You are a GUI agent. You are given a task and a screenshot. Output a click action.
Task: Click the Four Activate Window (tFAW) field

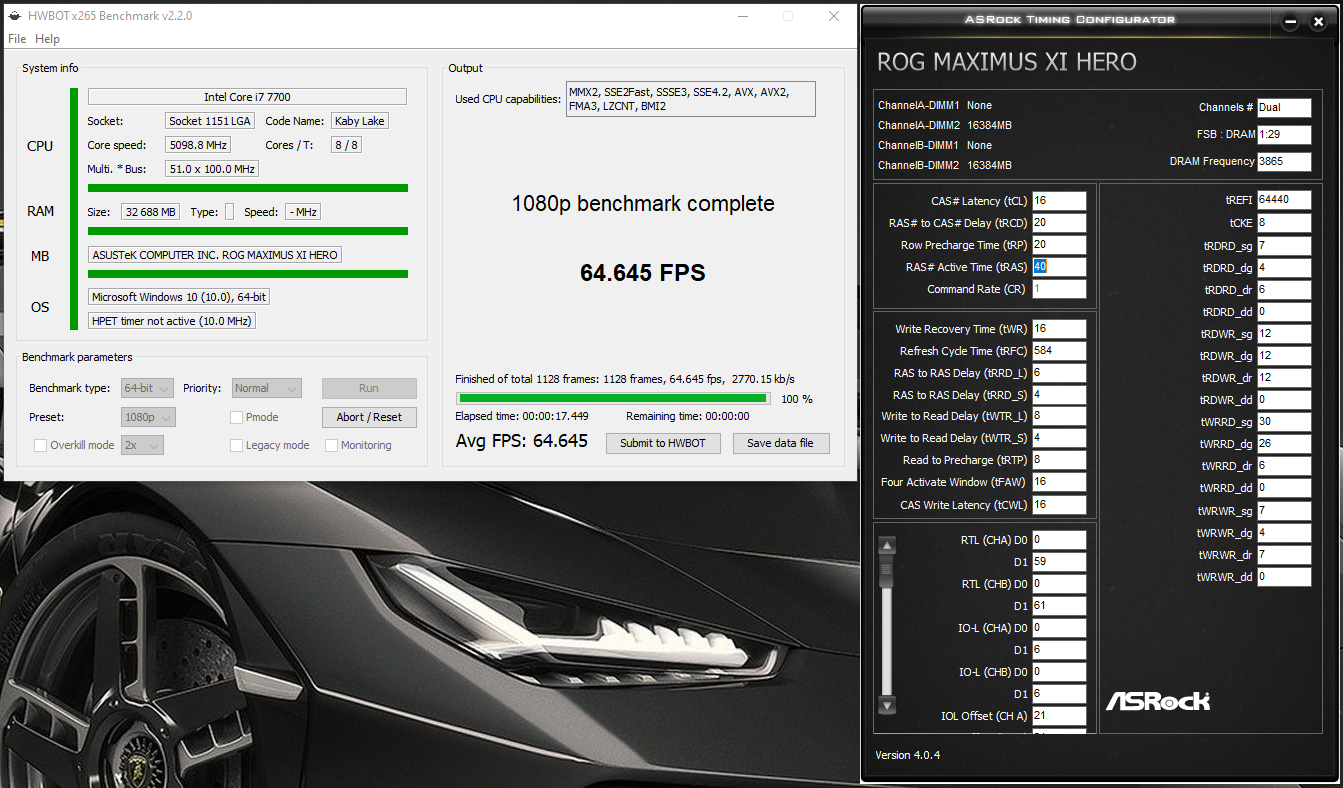[1059, 482]
